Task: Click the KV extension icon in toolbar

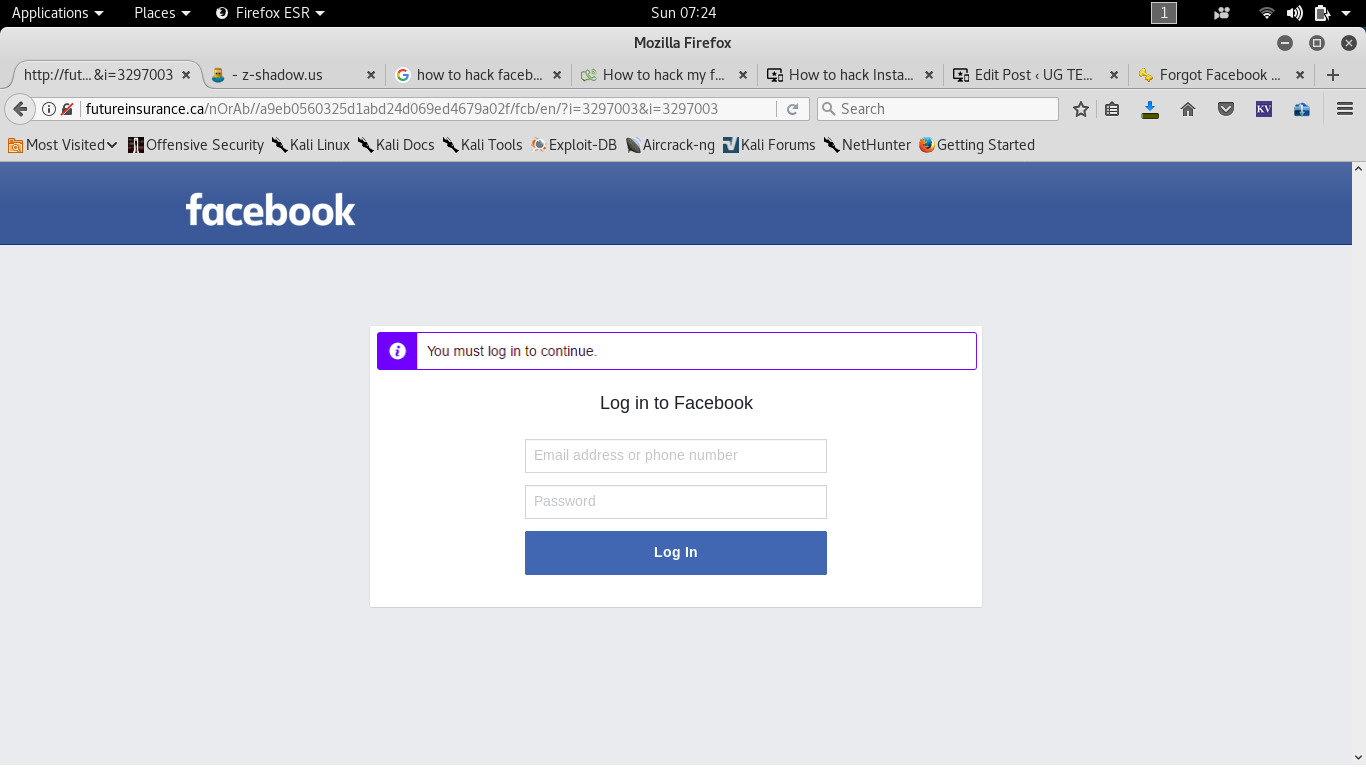Action: 1264,109
